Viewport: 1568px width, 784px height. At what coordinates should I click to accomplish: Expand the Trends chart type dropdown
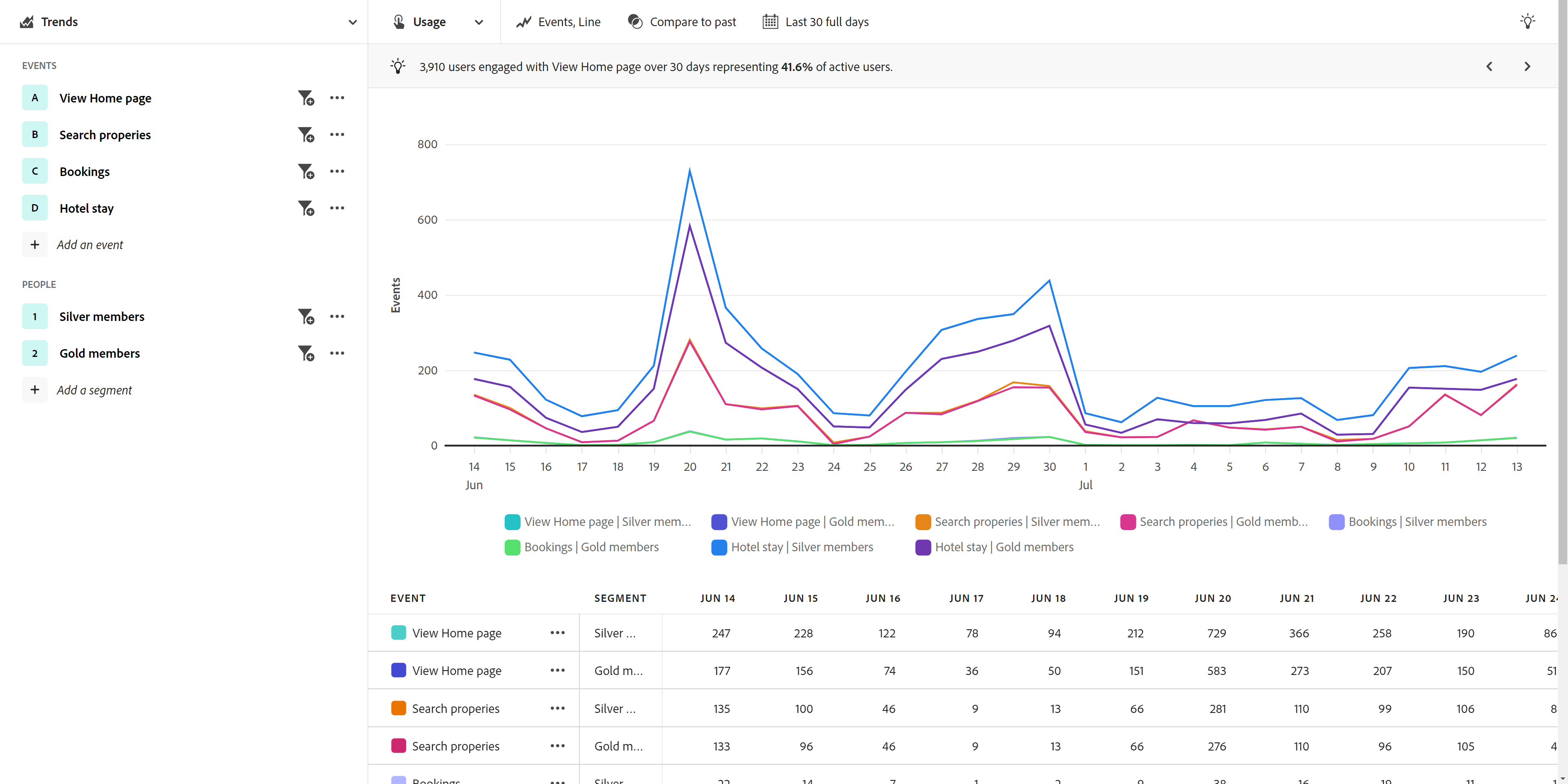(352, 22)
